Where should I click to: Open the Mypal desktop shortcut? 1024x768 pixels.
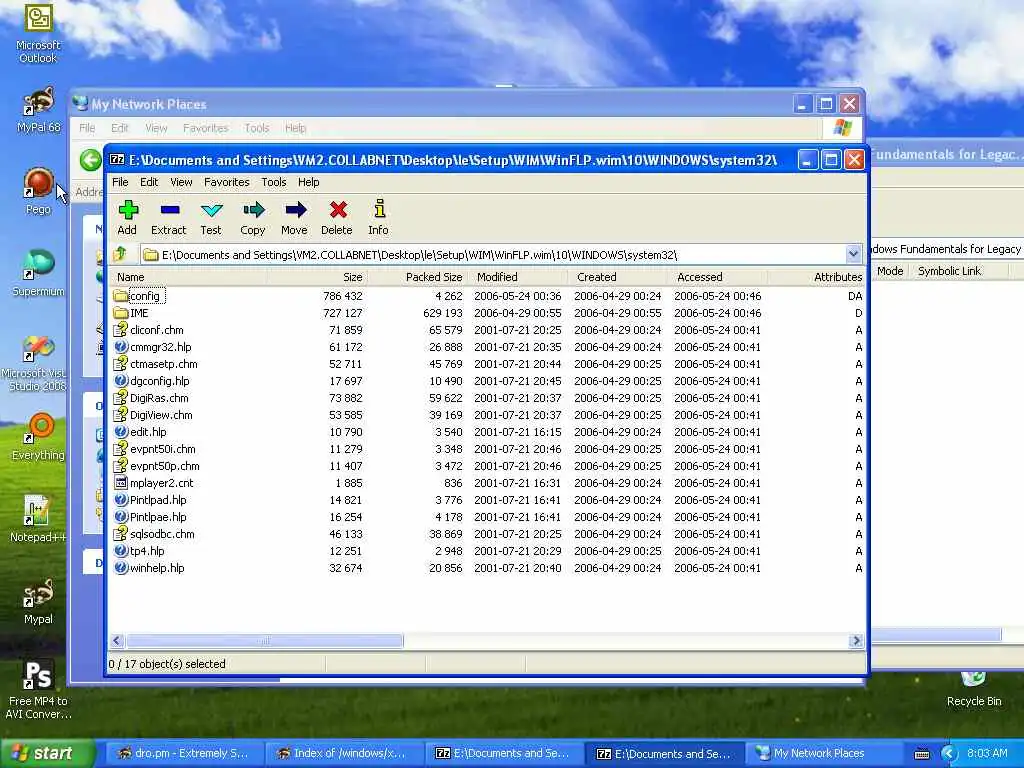tap(38, 601)
